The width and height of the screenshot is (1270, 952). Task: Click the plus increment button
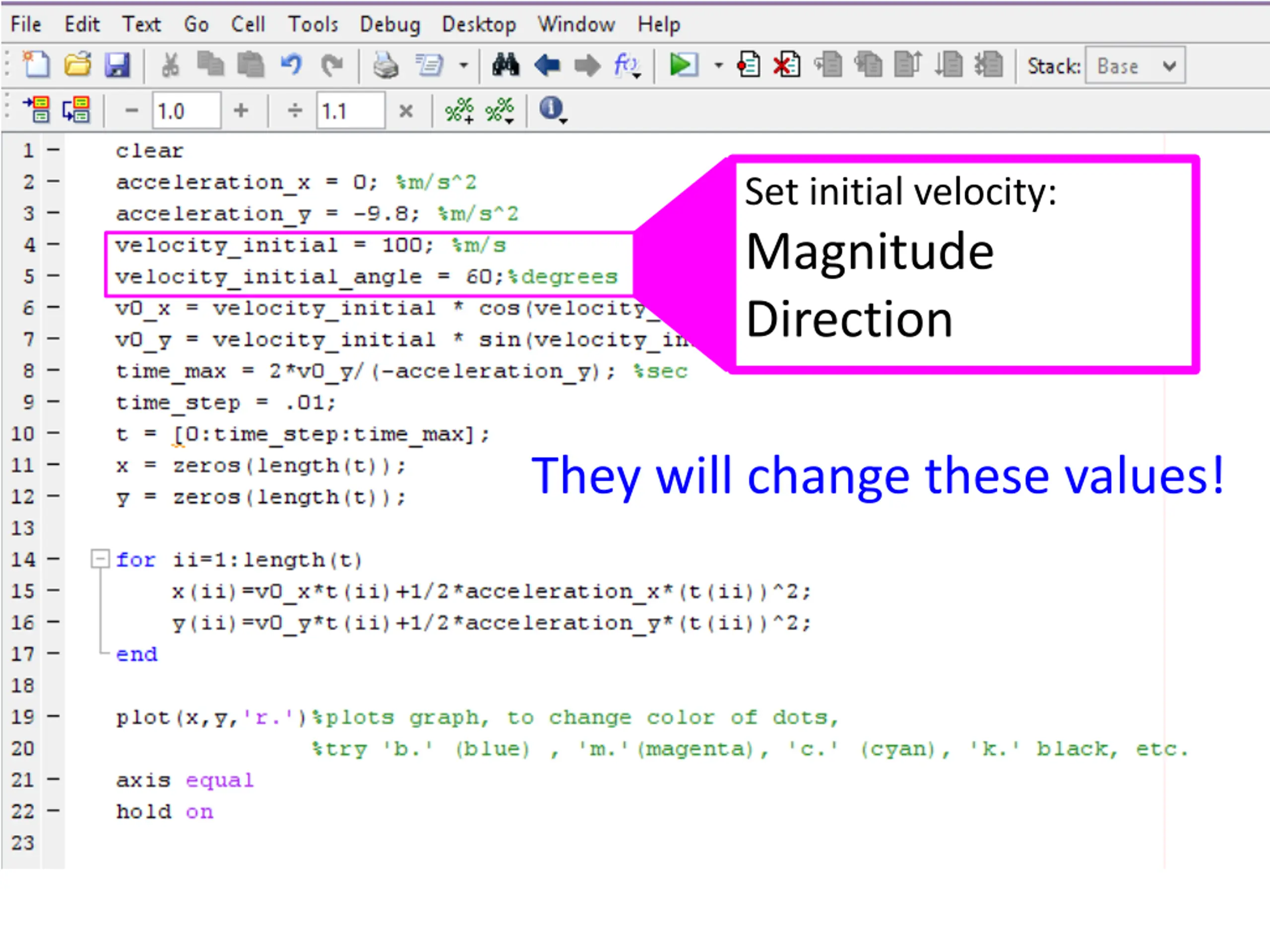(241, 110)
